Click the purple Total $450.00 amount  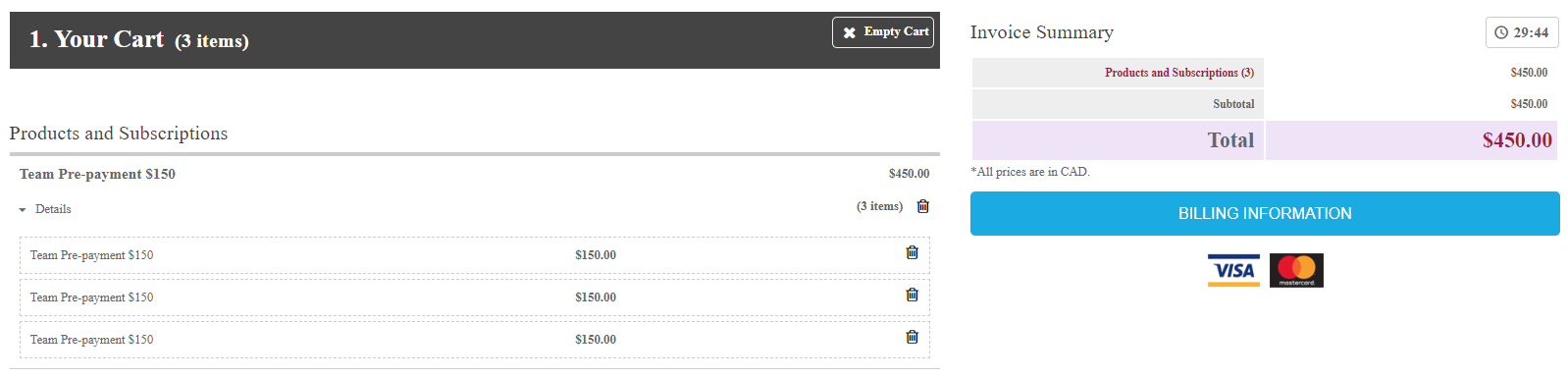coord(1517,140)
